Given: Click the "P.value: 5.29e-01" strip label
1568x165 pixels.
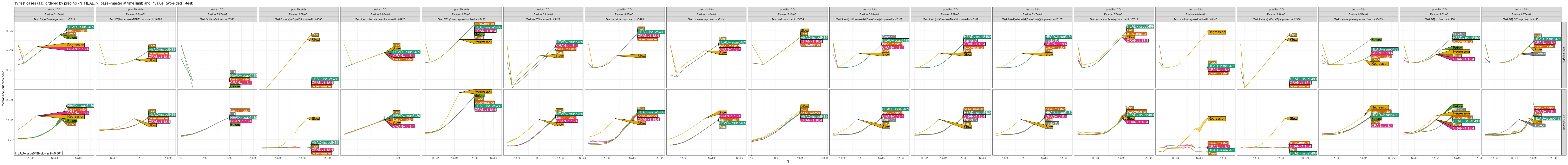Looking at the screenshot, I should [951, 15].
